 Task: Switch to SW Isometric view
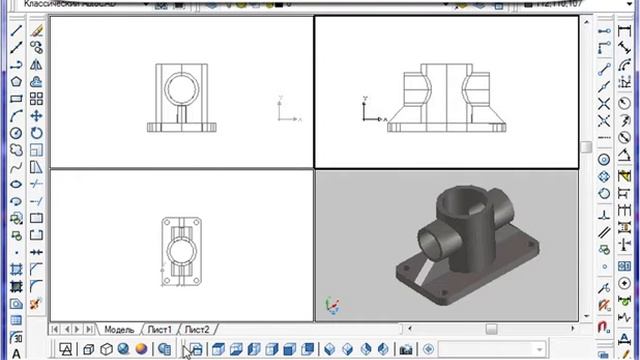pyautogui.click(x=330, y=349)
